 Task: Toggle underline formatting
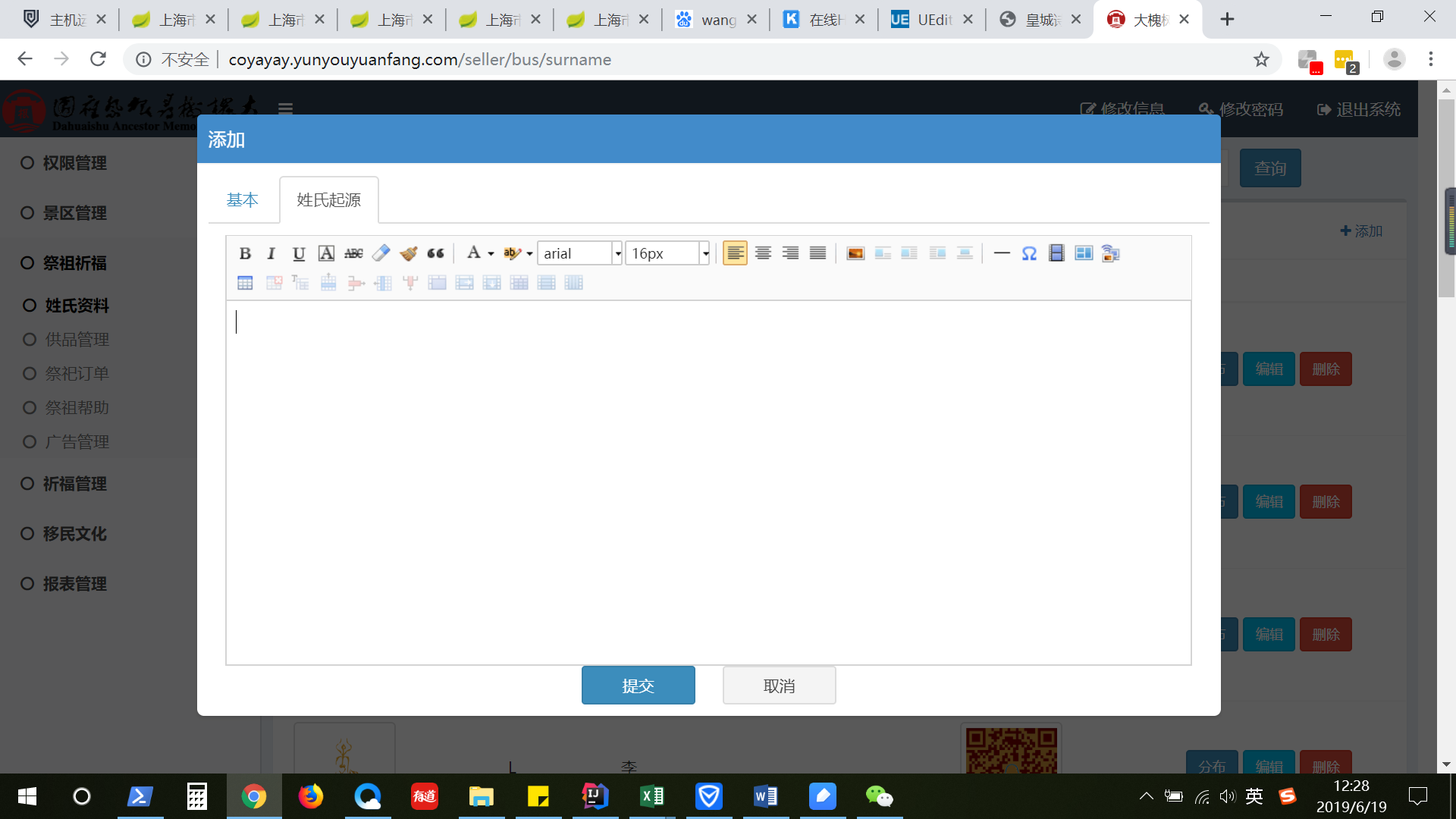(299, 253)
